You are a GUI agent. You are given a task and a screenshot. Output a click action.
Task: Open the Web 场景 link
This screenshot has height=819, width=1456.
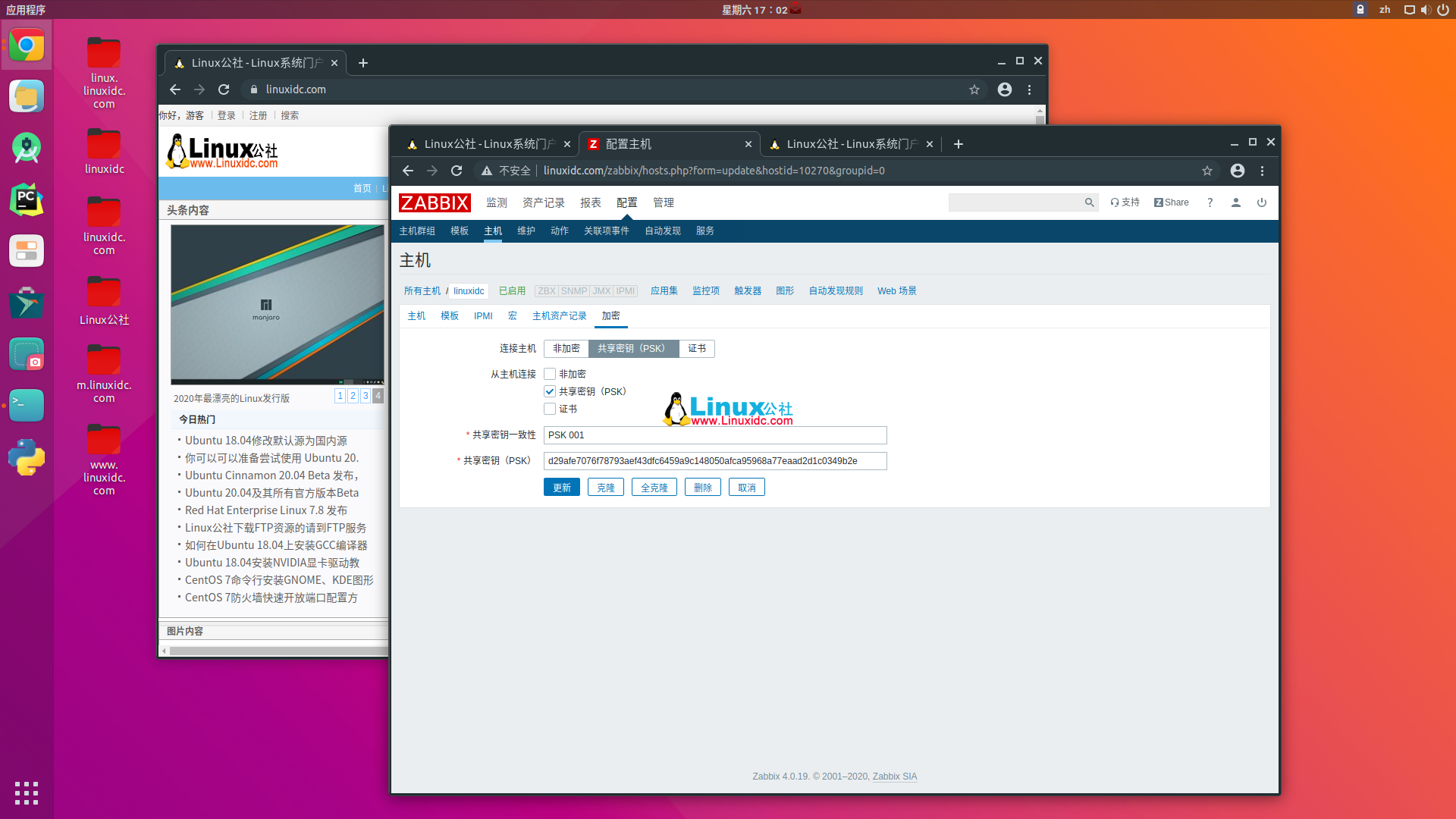(x=897, y=290)
